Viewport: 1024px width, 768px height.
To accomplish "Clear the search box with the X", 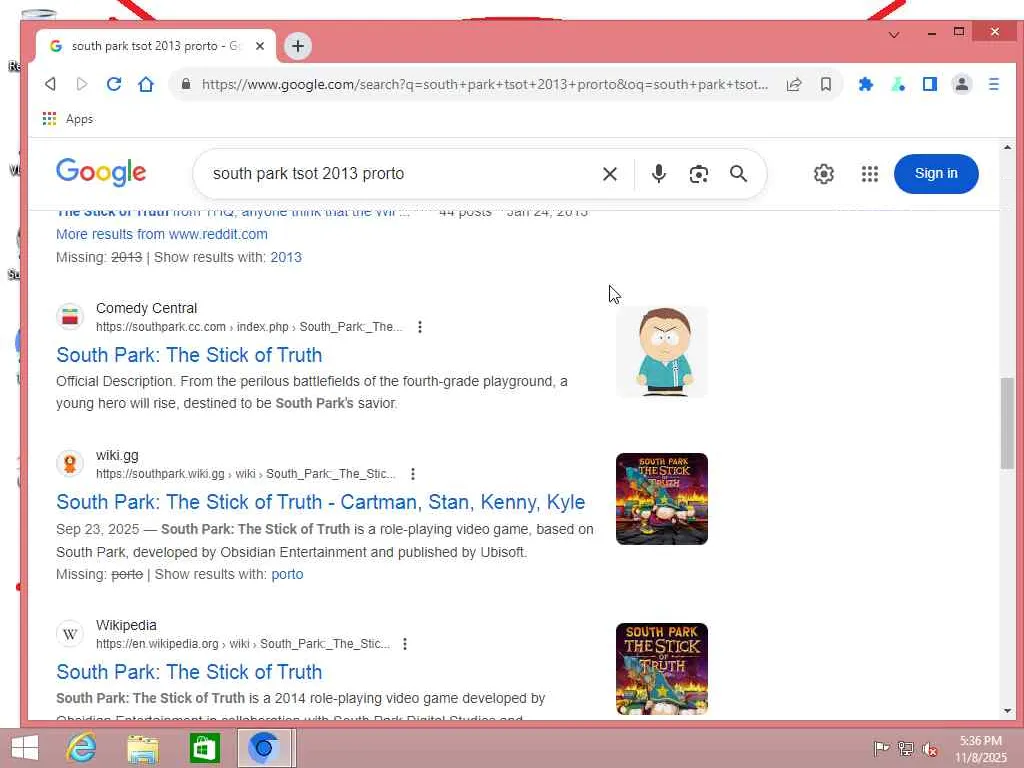I will [610, 174].
